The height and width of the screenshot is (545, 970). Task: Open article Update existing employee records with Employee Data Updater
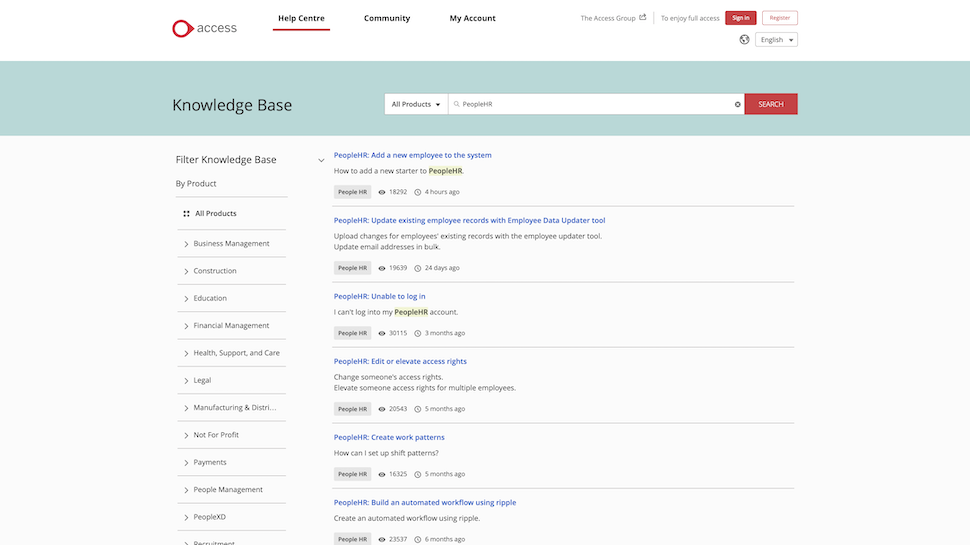(x=470, y=220)
